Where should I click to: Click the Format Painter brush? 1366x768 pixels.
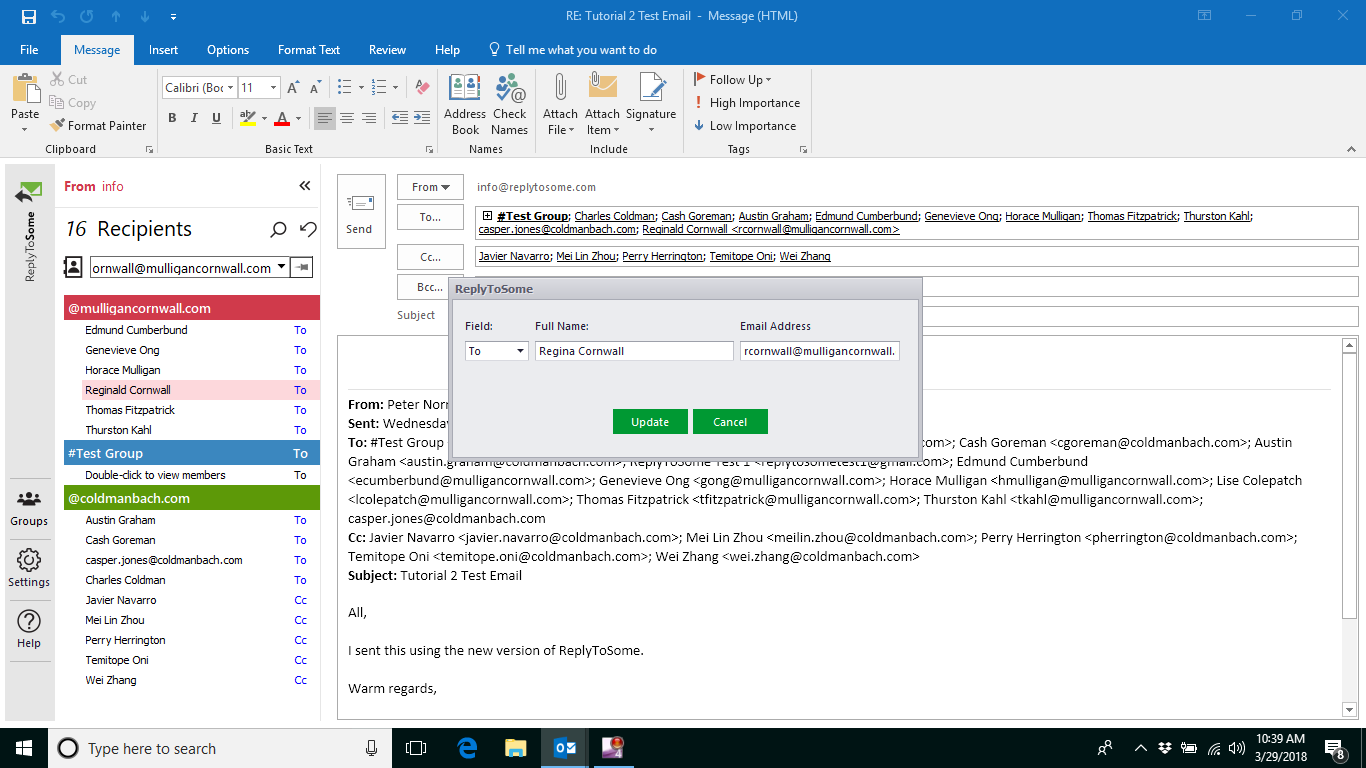point(57,126)
